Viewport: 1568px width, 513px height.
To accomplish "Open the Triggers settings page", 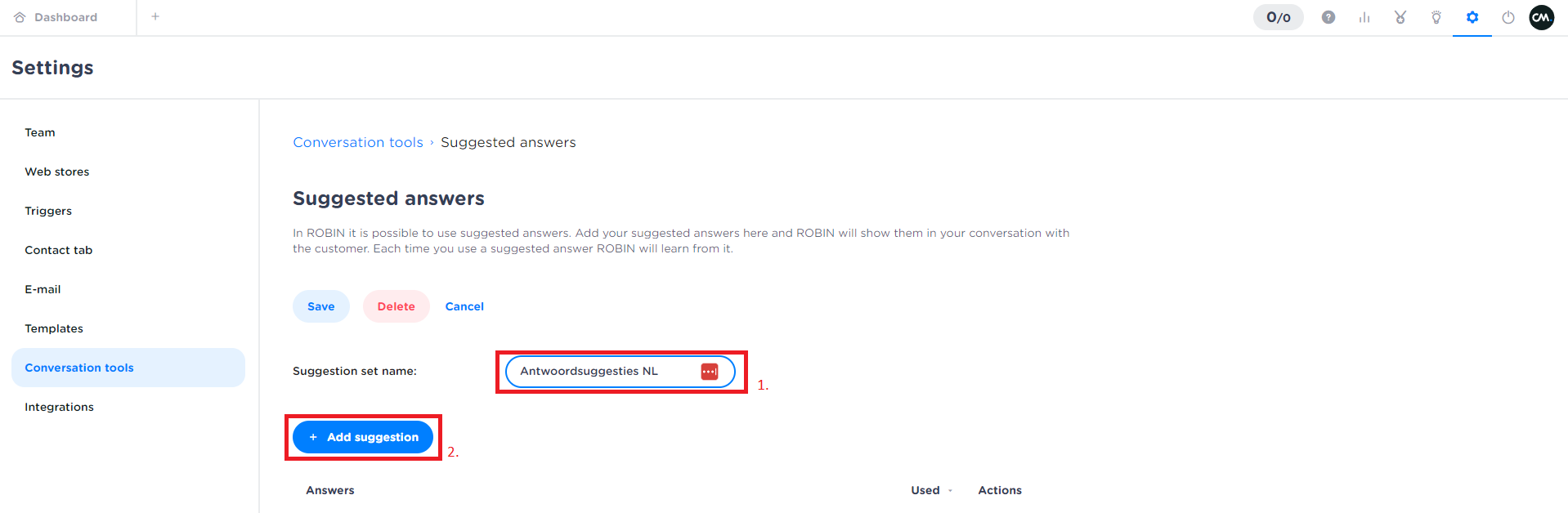I will 48,211.
